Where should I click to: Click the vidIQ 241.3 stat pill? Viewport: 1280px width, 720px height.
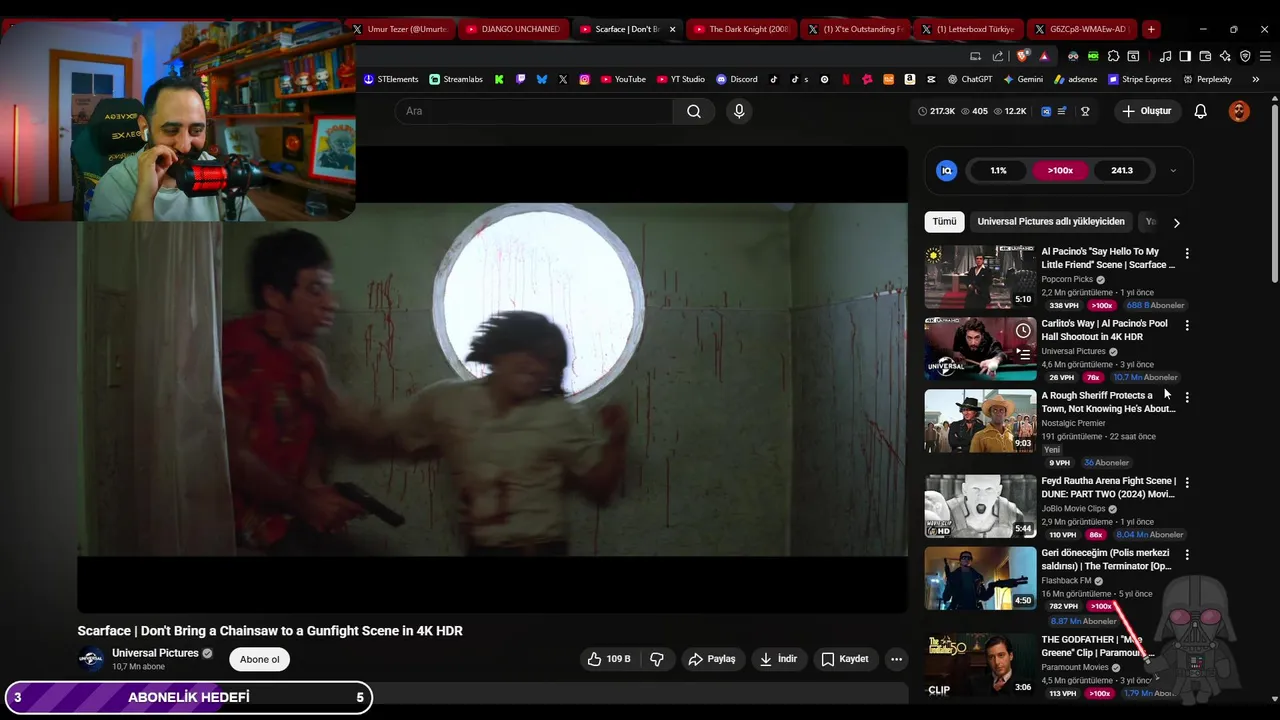(1122, 171)
